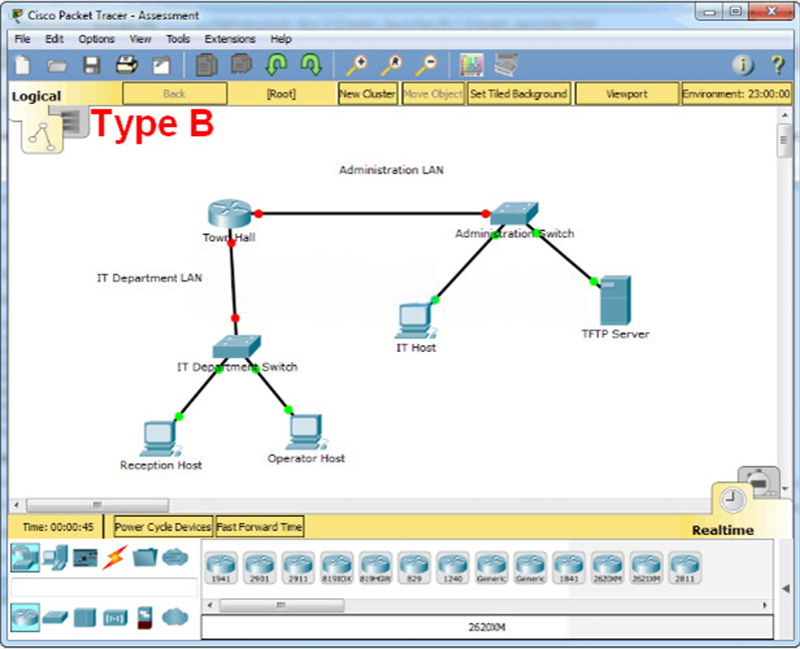Pick the 1240 router model

[453, 568]
